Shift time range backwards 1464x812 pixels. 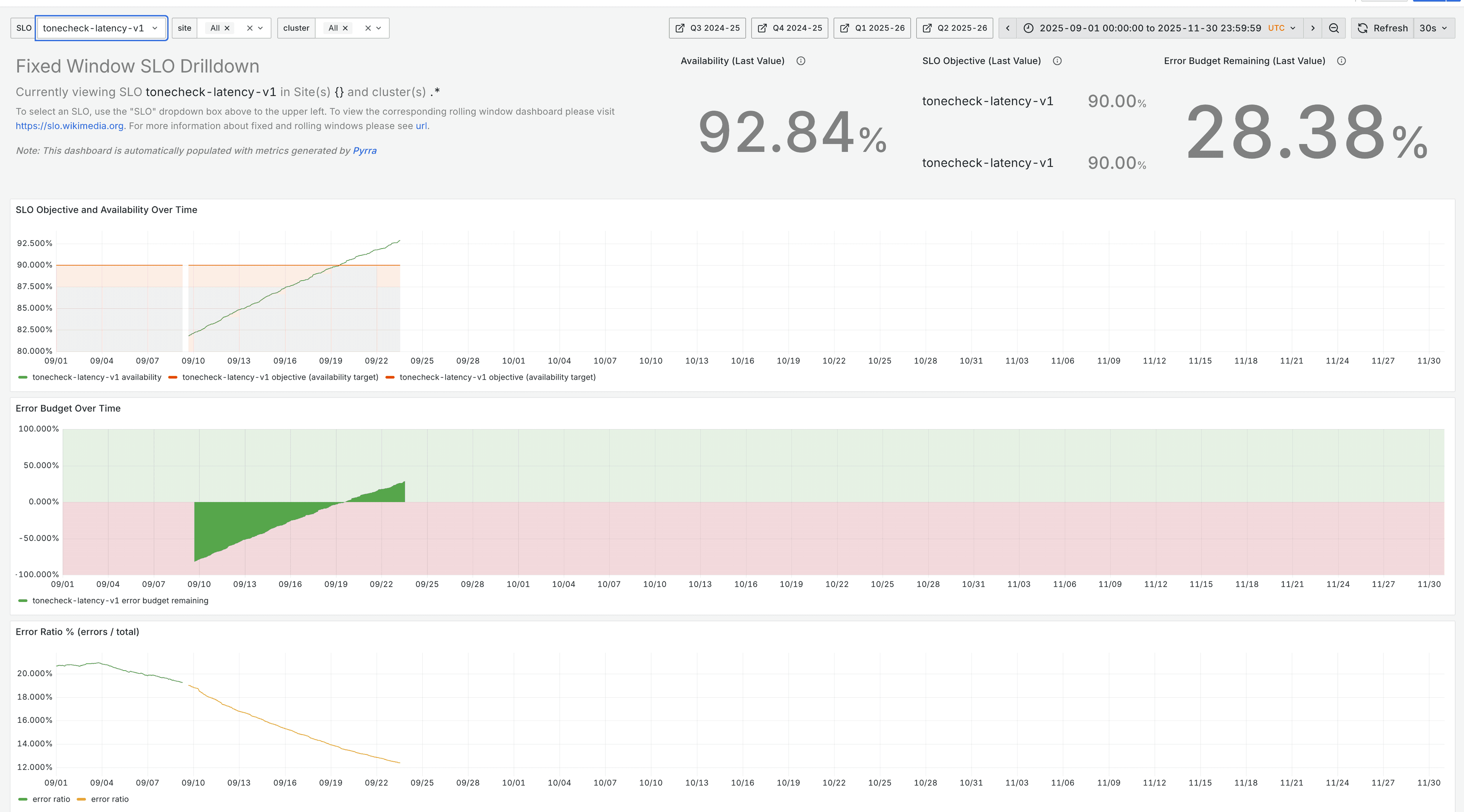[x=1008, y=28]
